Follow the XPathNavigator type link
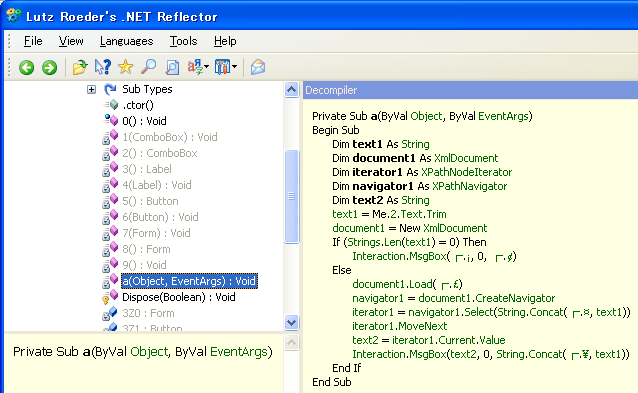The width and height of the screenshot is (638, 393). coord(470,186)
